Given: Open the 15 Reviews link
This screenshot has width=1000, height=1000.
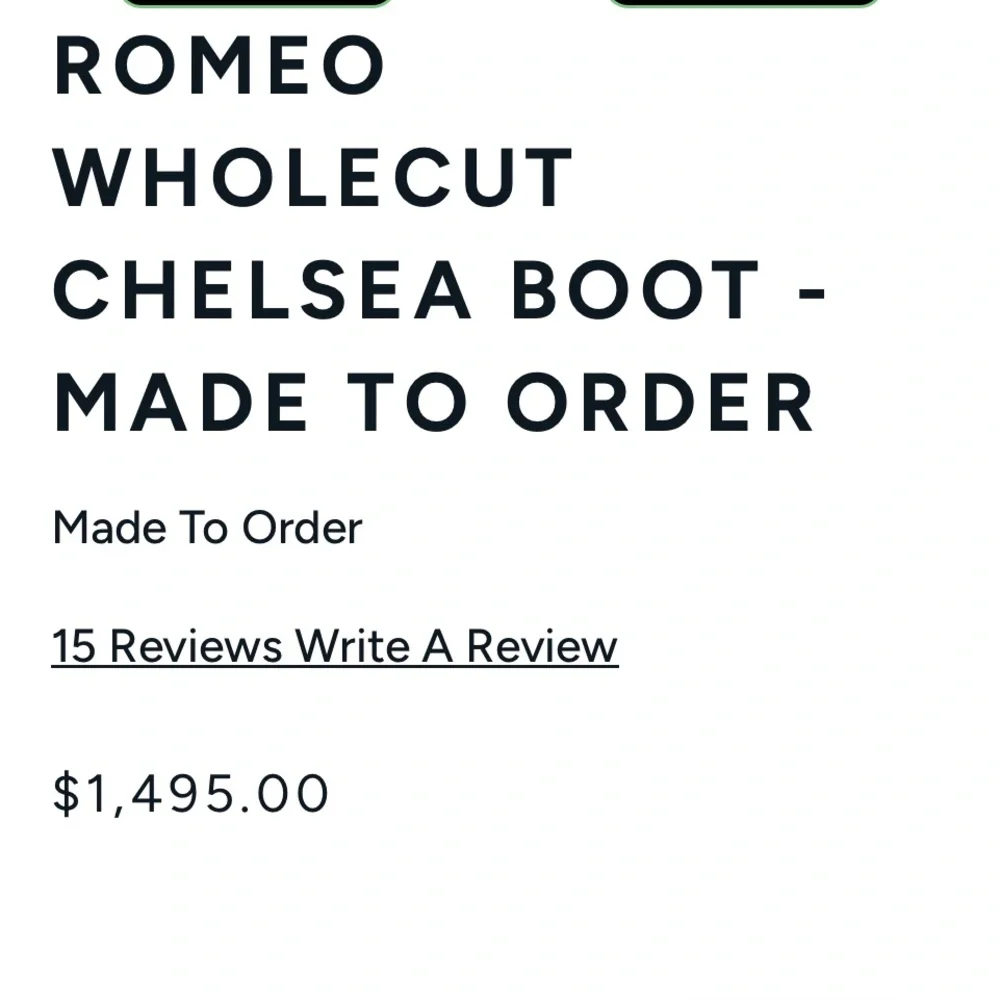Looking at the screenshot, I should tap(167, 646).
